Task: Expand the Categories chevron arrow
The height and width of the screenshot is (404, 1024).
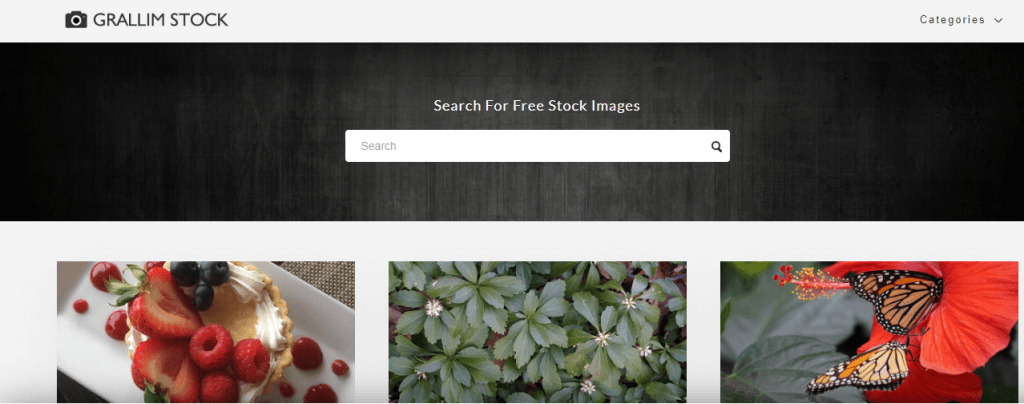Action: click(998, 20)
